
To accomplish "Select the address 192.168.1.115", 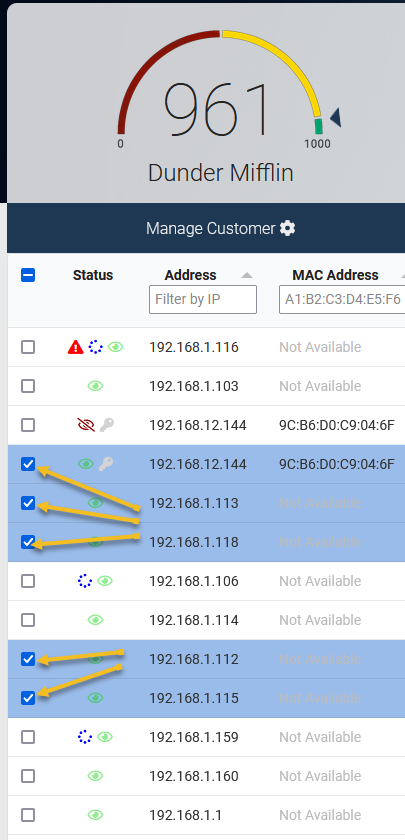I will pyautogui.click(x=194, y=698).
